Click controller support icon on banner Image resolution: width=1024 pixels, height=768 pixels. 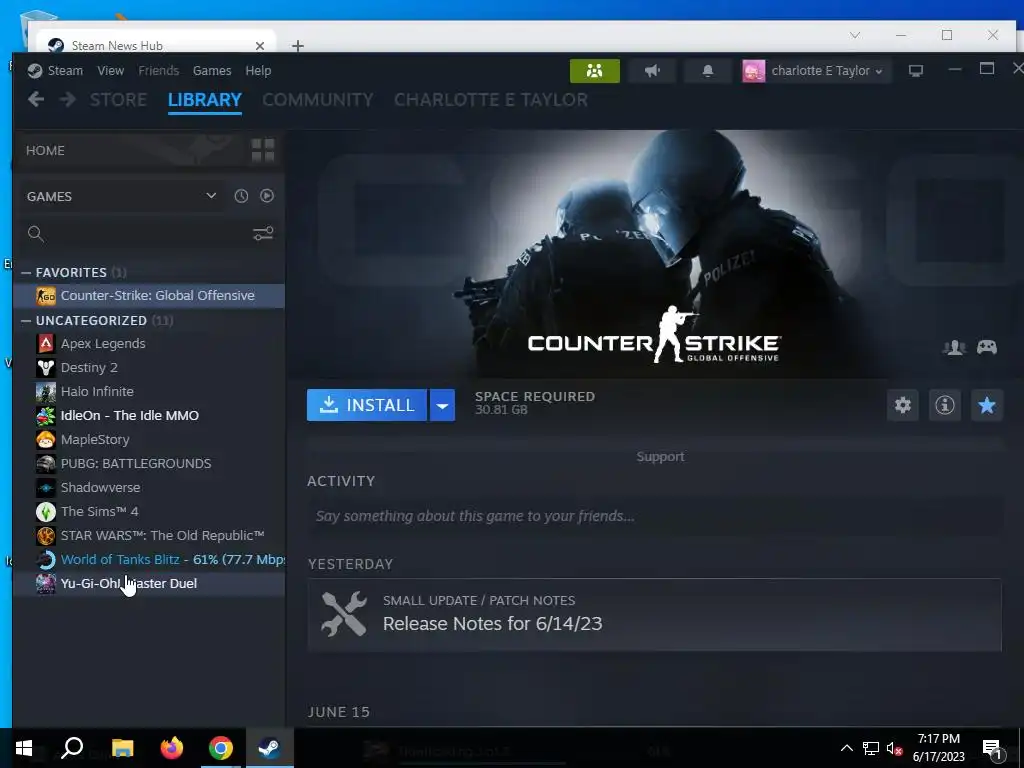point(987,347)
